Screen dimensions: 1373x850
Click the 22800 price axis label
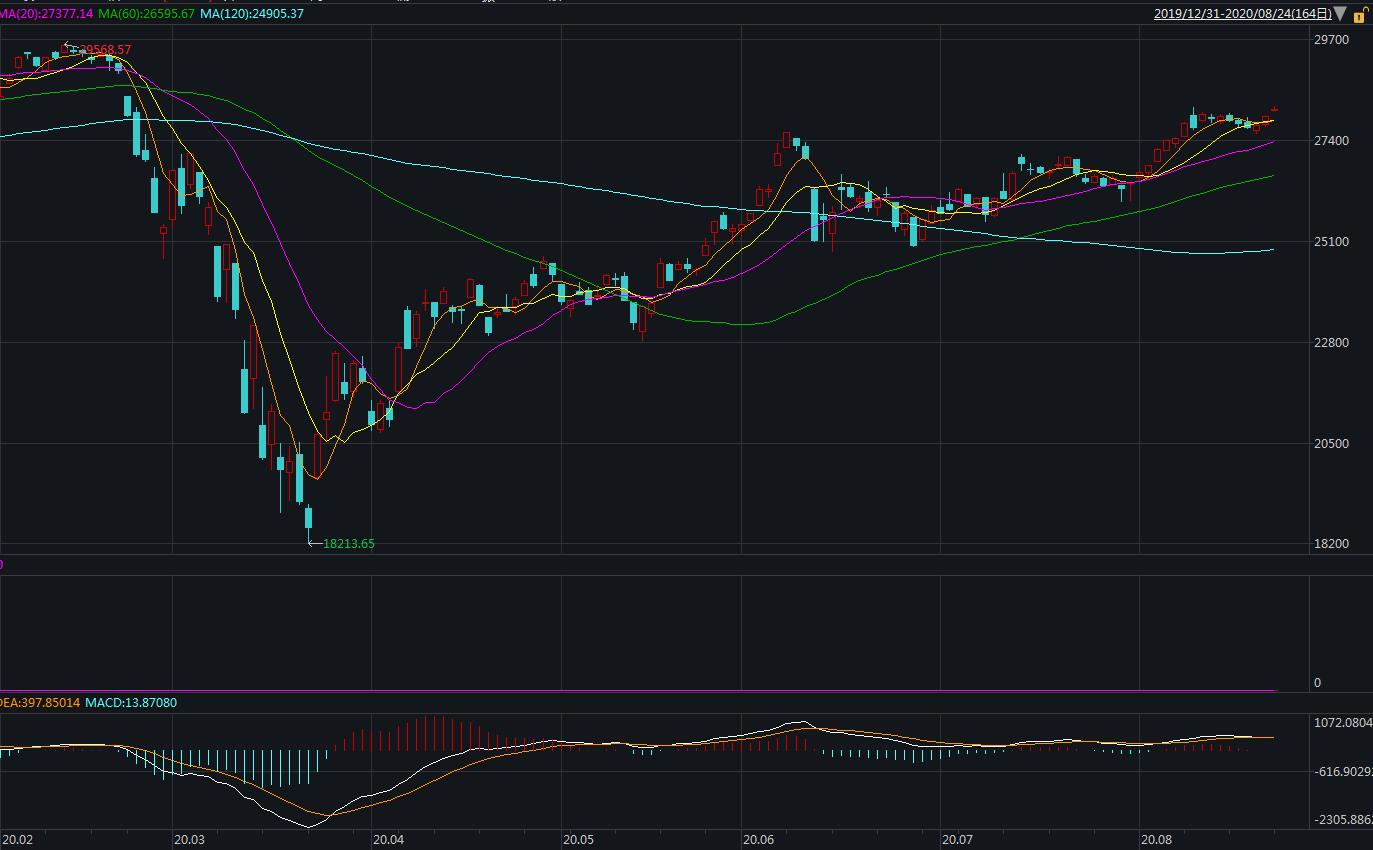1331,343
